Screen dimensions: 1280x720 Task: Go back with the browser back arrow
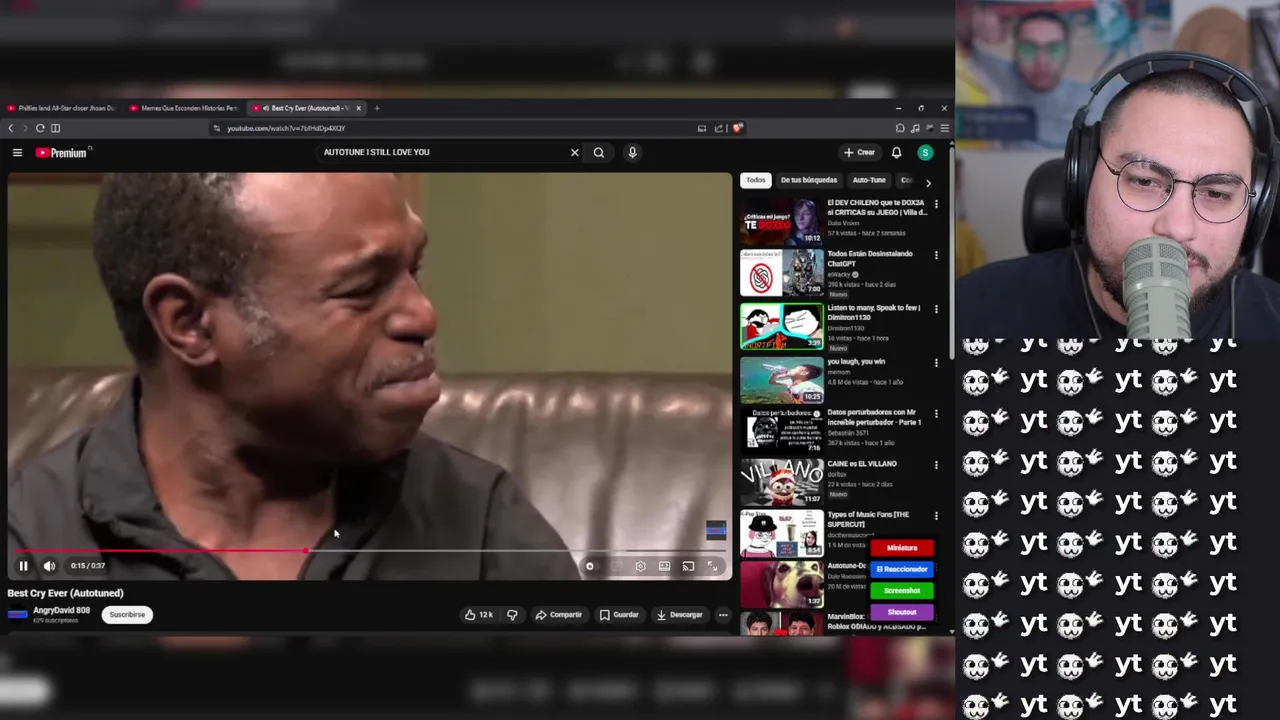pos(11,128)
